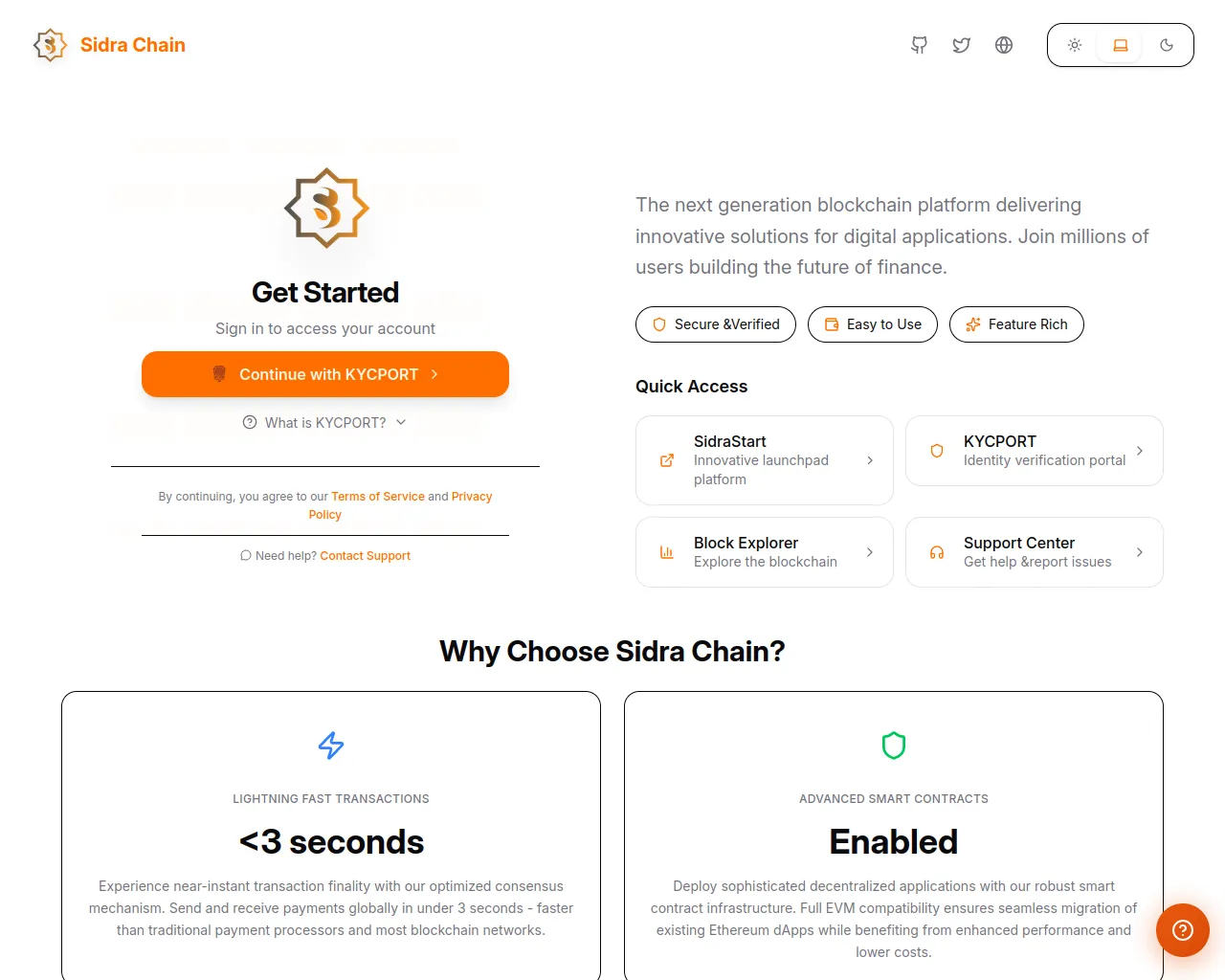
Task: Open the Contact Support link
Action: click(x=365, y=556)
